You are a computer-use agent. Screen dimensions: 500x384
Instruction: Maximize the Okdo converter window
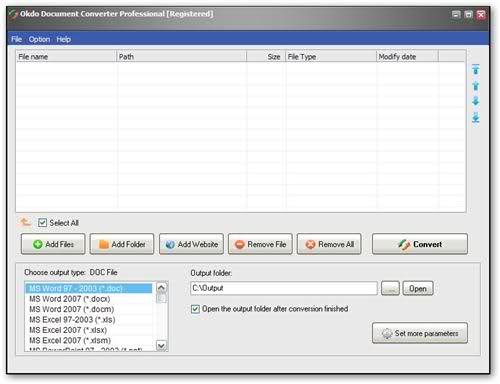pos(468,14)
